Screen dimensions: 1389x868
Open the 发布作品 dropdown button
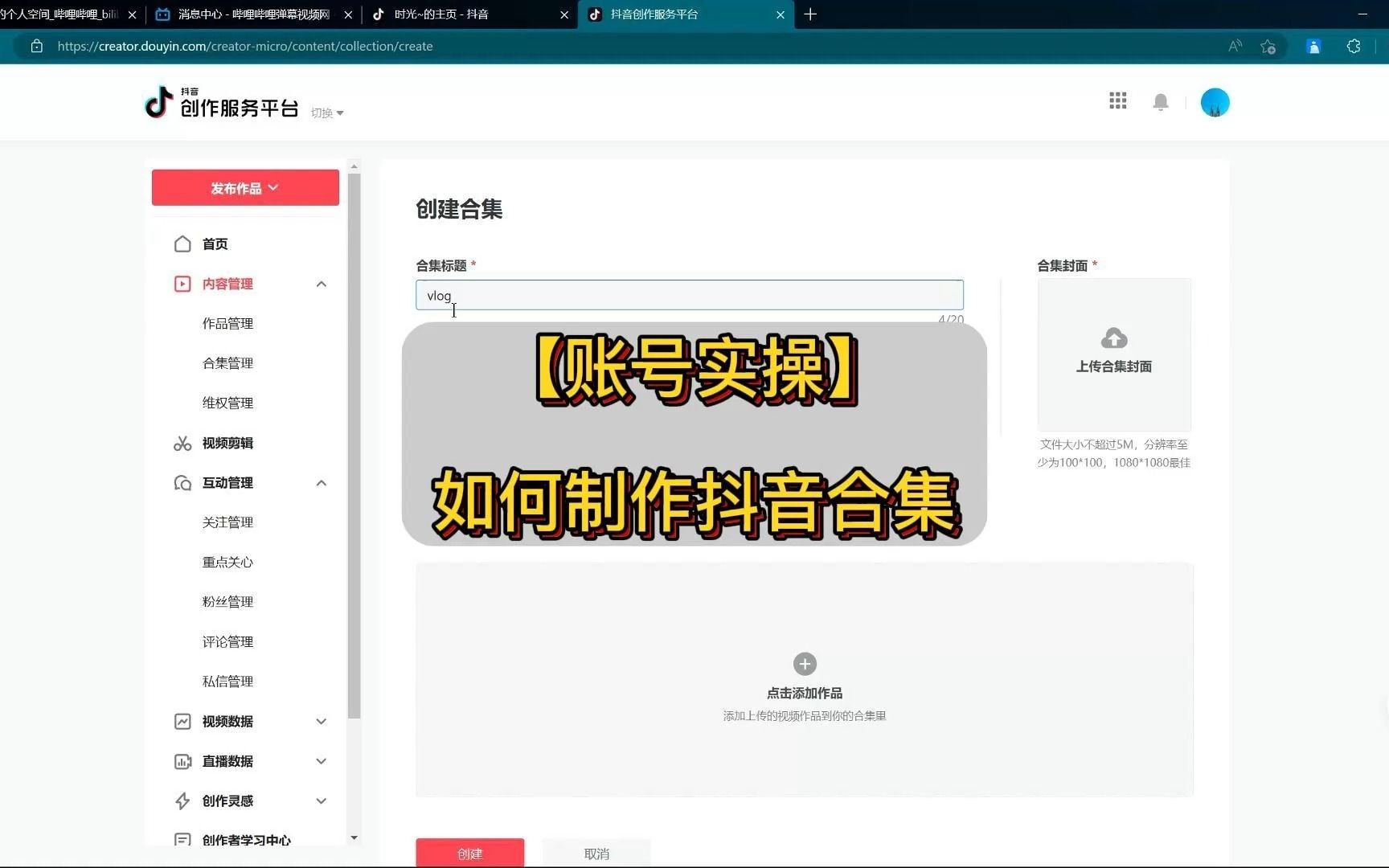(x=245, y=187)
